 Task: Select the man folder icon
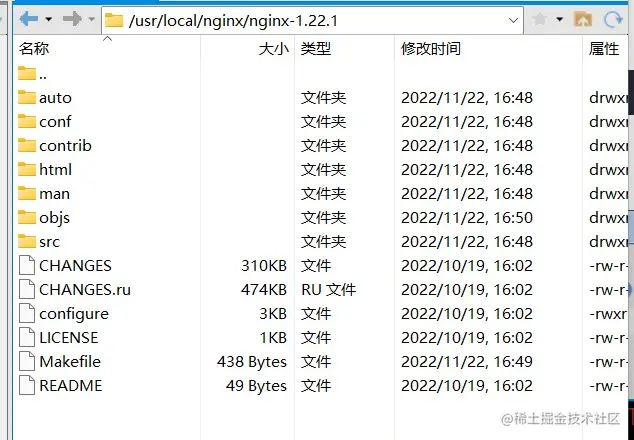click(27, 194)
